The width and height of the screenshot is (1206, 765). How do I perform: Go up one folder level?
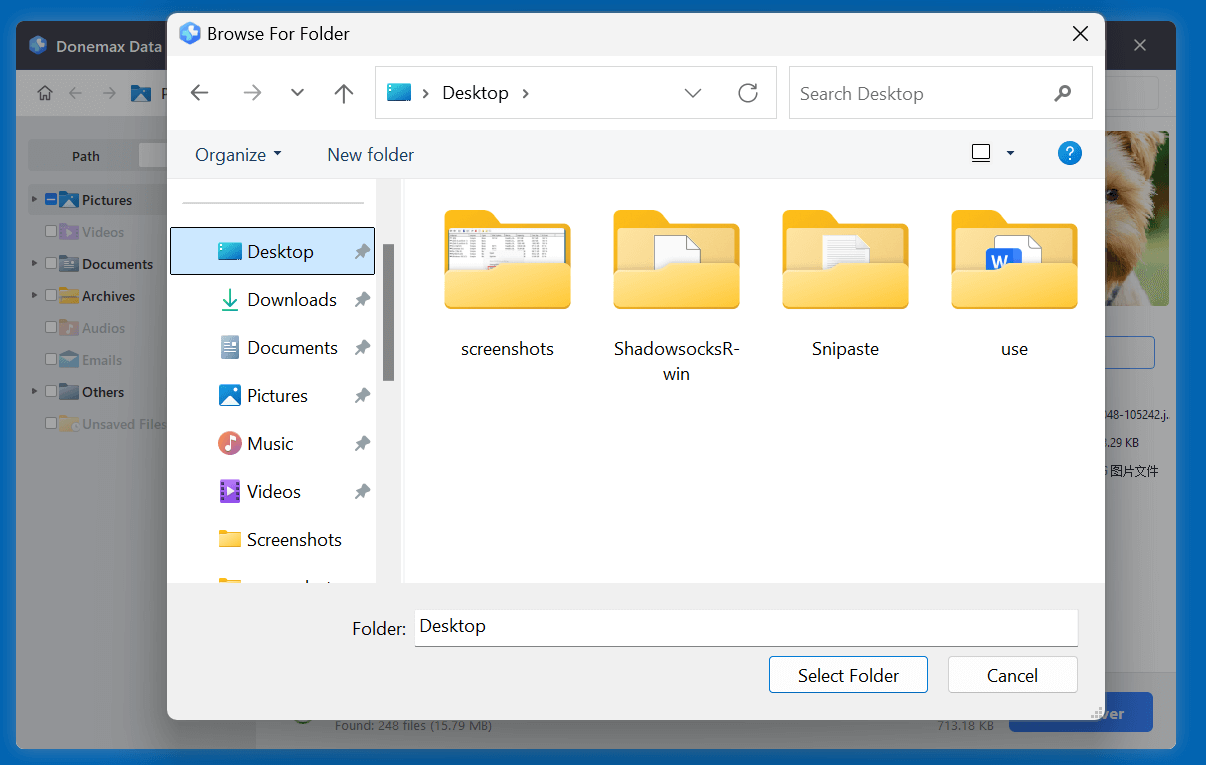tap(344, 93)
